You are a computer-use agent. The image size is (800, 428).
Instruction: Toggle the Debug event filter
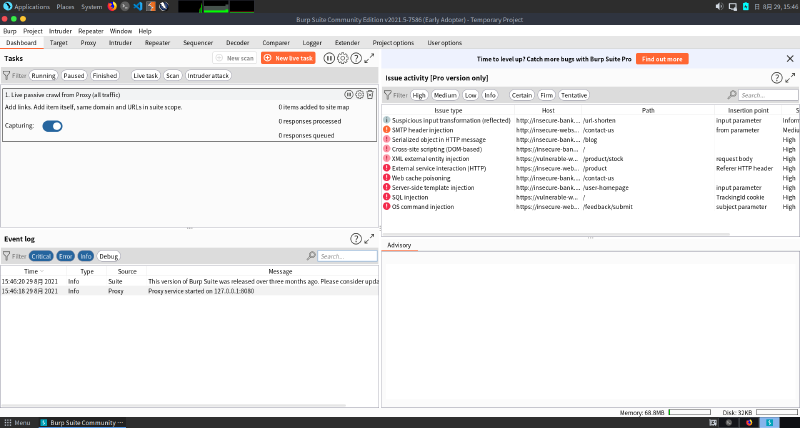[x=108, y=256]
